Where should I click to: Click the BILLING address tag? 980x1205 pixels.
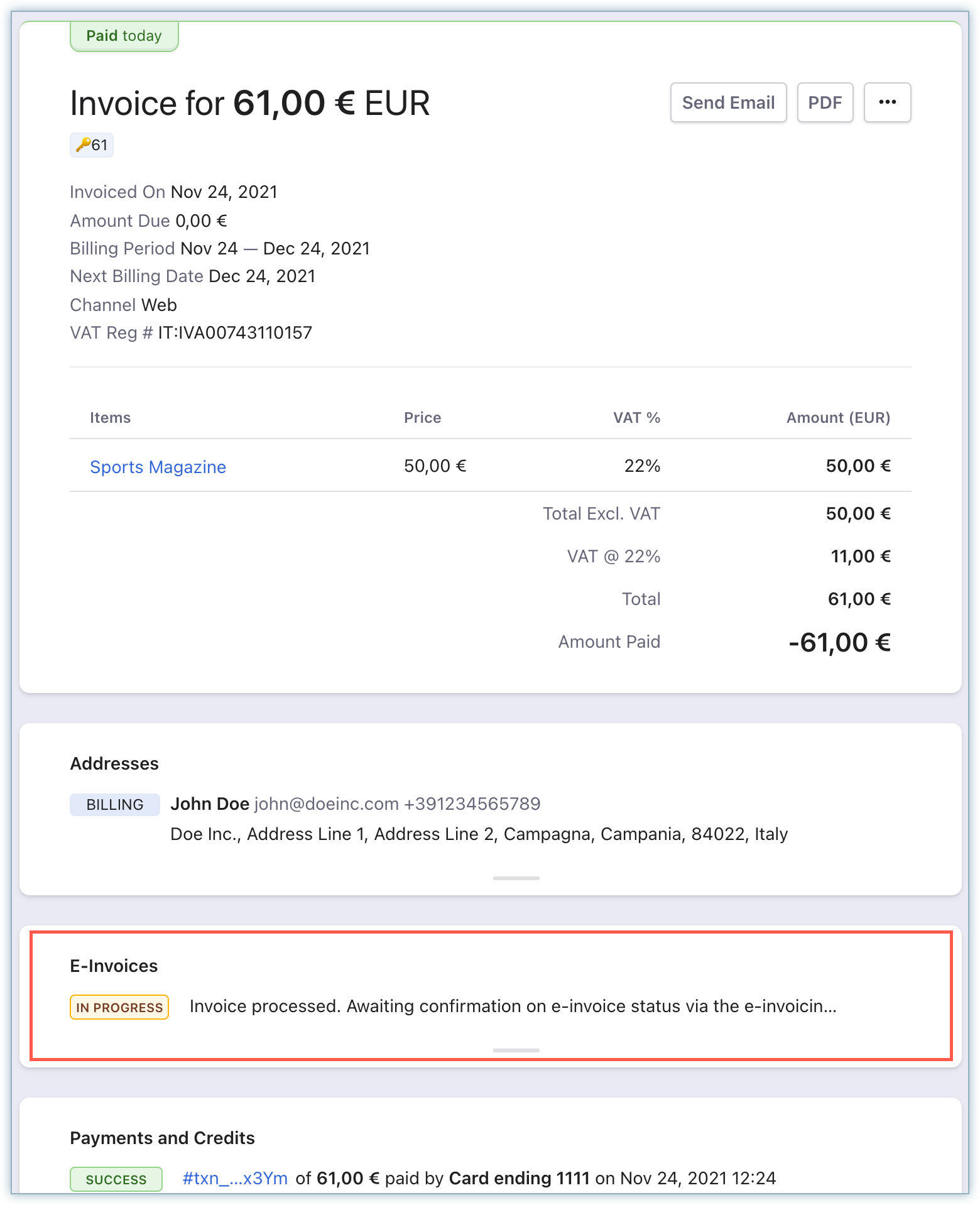(115, 805)
